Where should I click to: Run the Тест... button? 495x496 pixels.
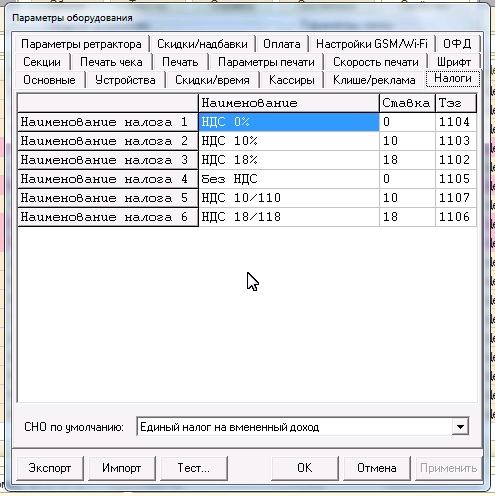pyautogui.click(x=194, y=468)
